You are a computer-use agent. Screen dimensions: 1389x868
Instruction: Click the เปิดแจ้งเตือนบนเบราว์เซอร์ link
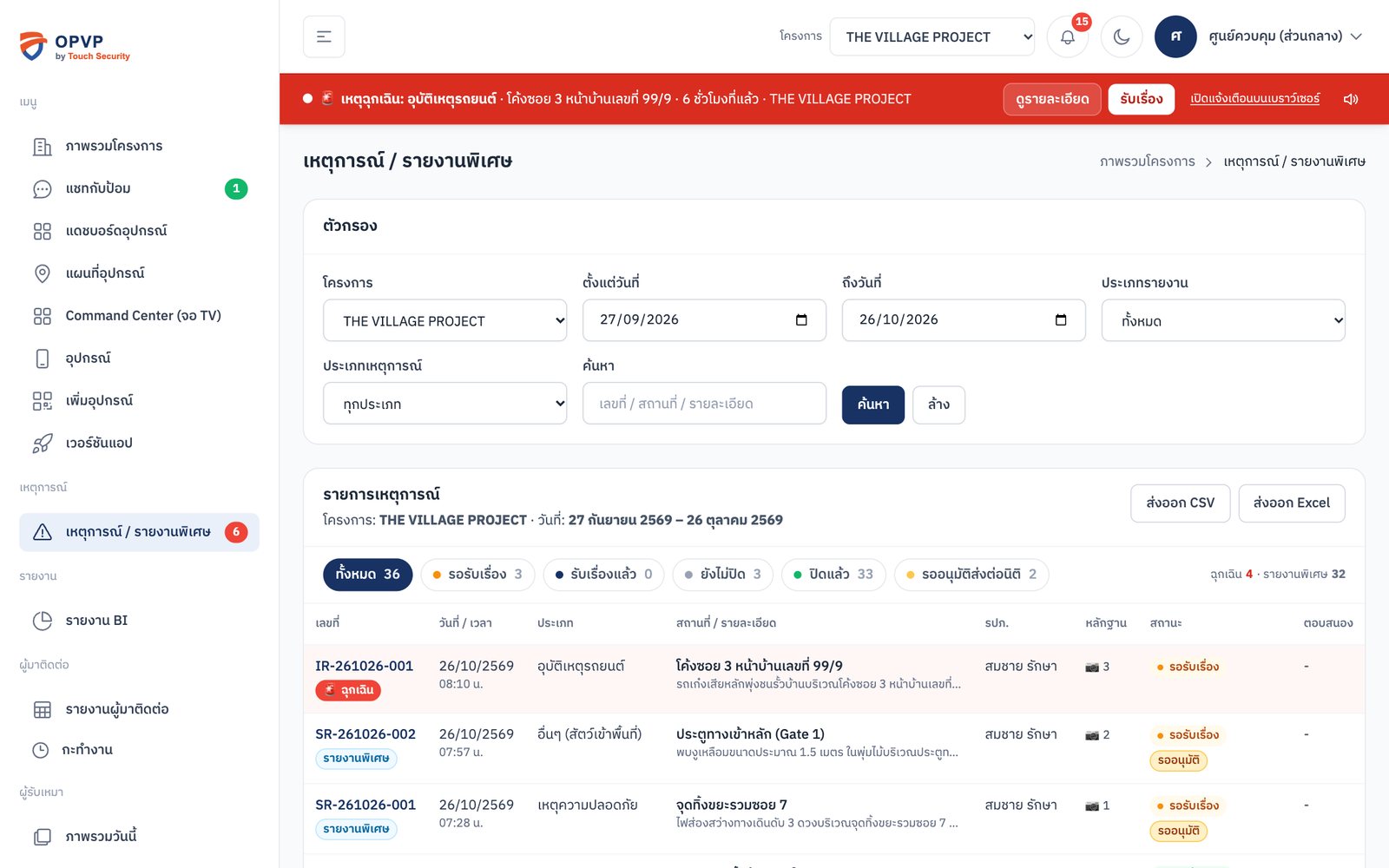[1255, 99]
